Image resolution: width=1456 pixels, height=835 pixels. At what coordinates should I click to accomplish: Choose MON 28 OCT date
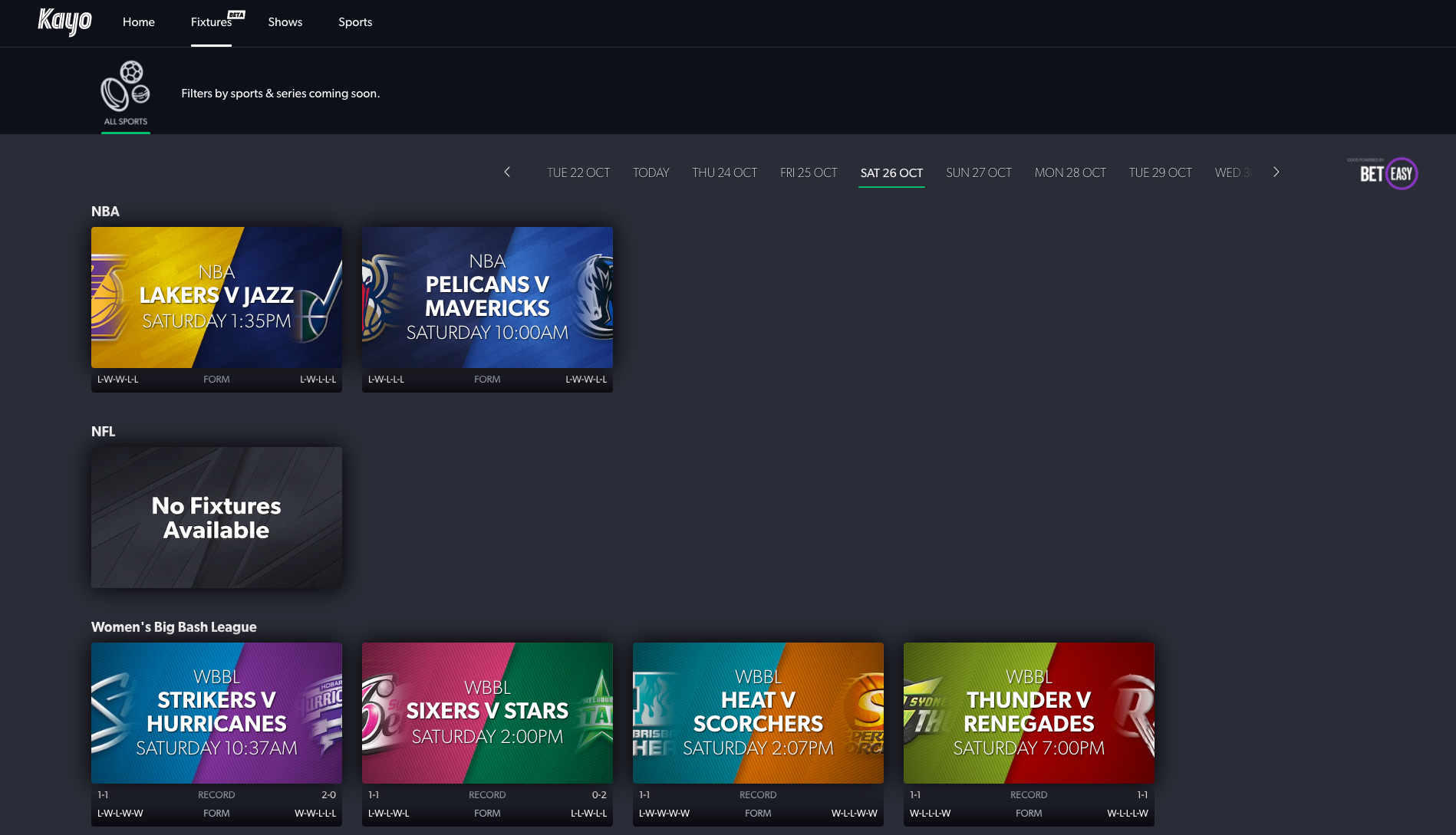point(1070,173)
